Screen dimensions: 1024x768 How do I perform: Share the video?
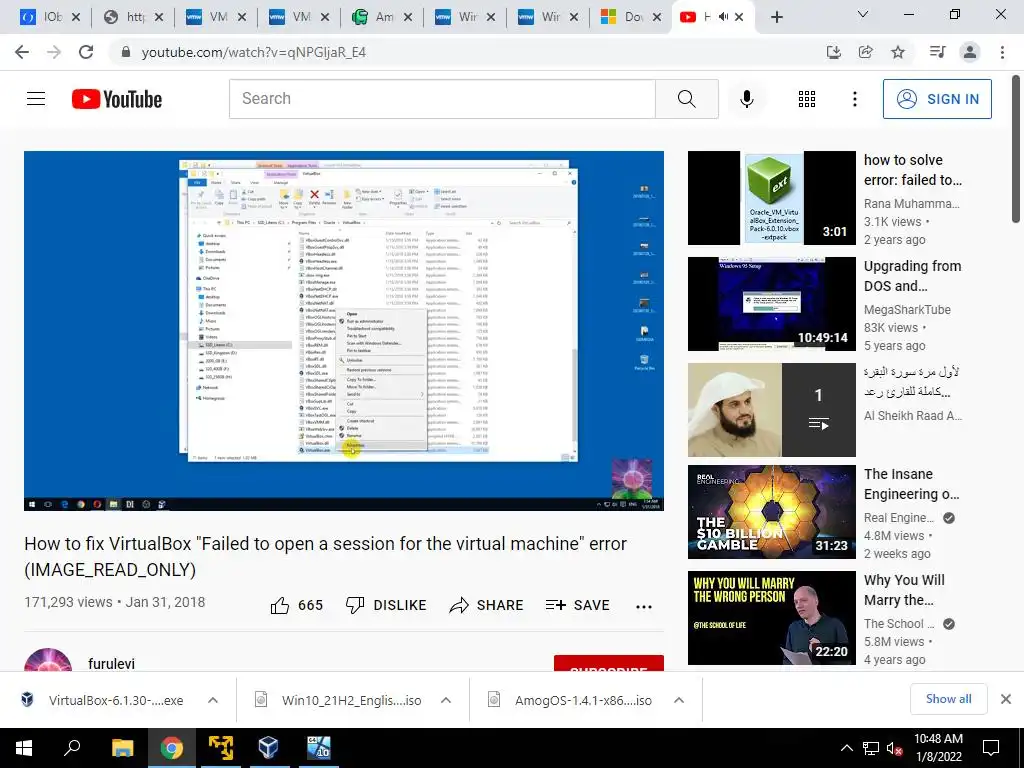(487, 605)
